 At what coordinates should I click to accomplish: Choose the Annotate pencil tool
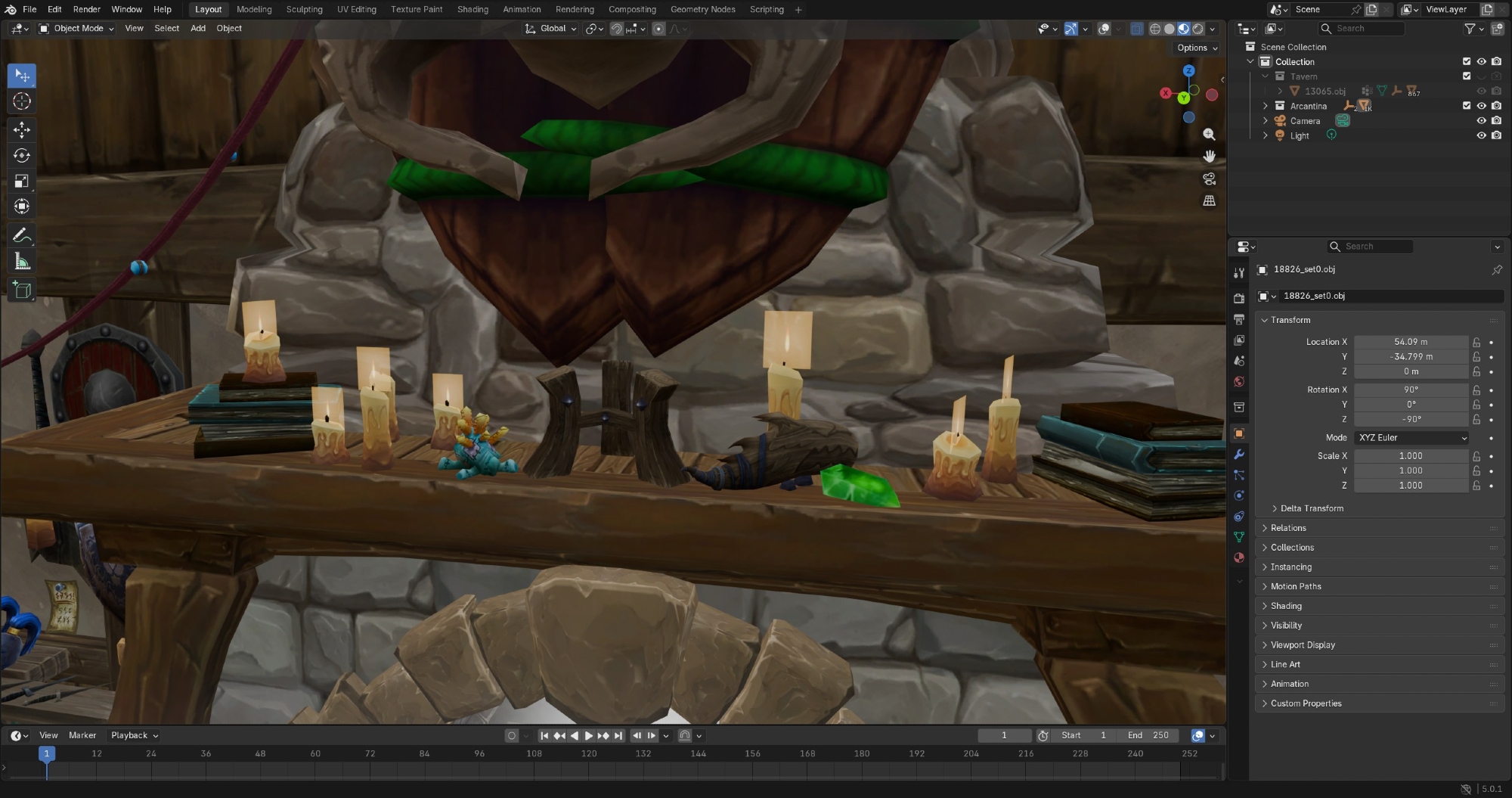[x=21, y=236]
